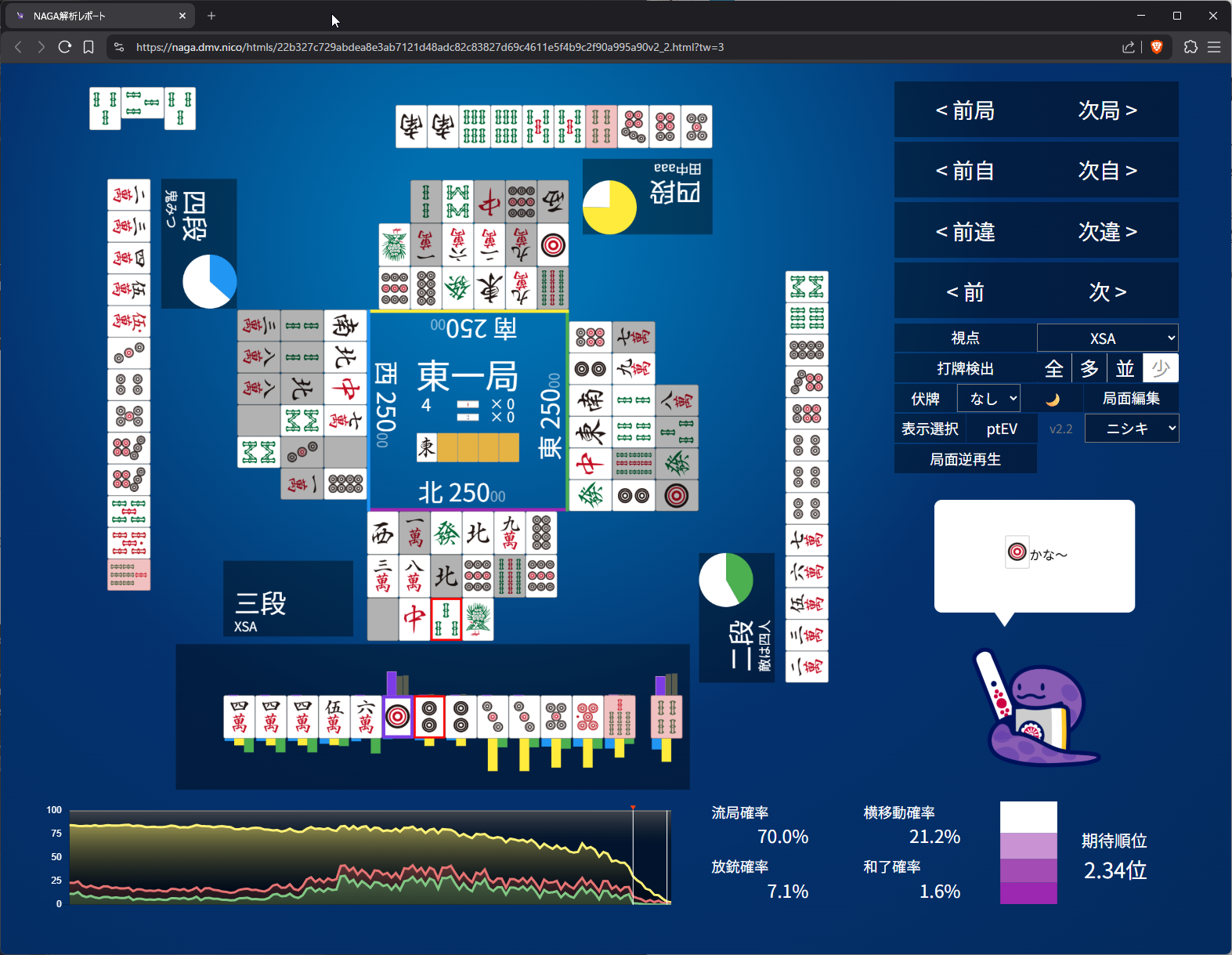1232x955 pixels.
Task: Open the browser extensions puzzle icon
Action: tap(1190, 47)
